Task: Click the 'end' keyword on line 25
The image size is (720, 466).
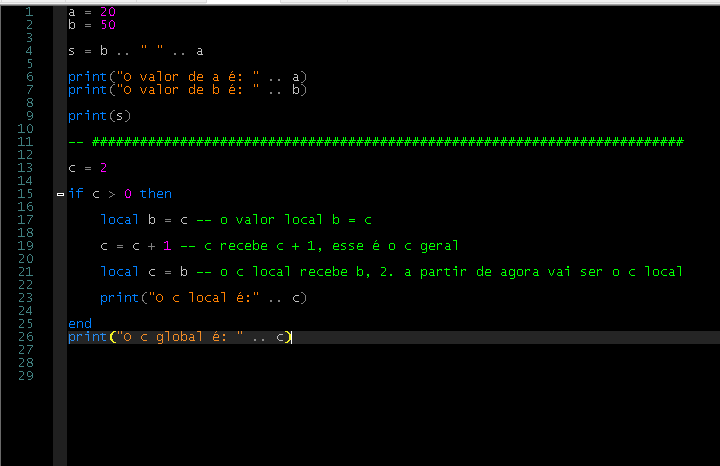Action: point(80,324)
